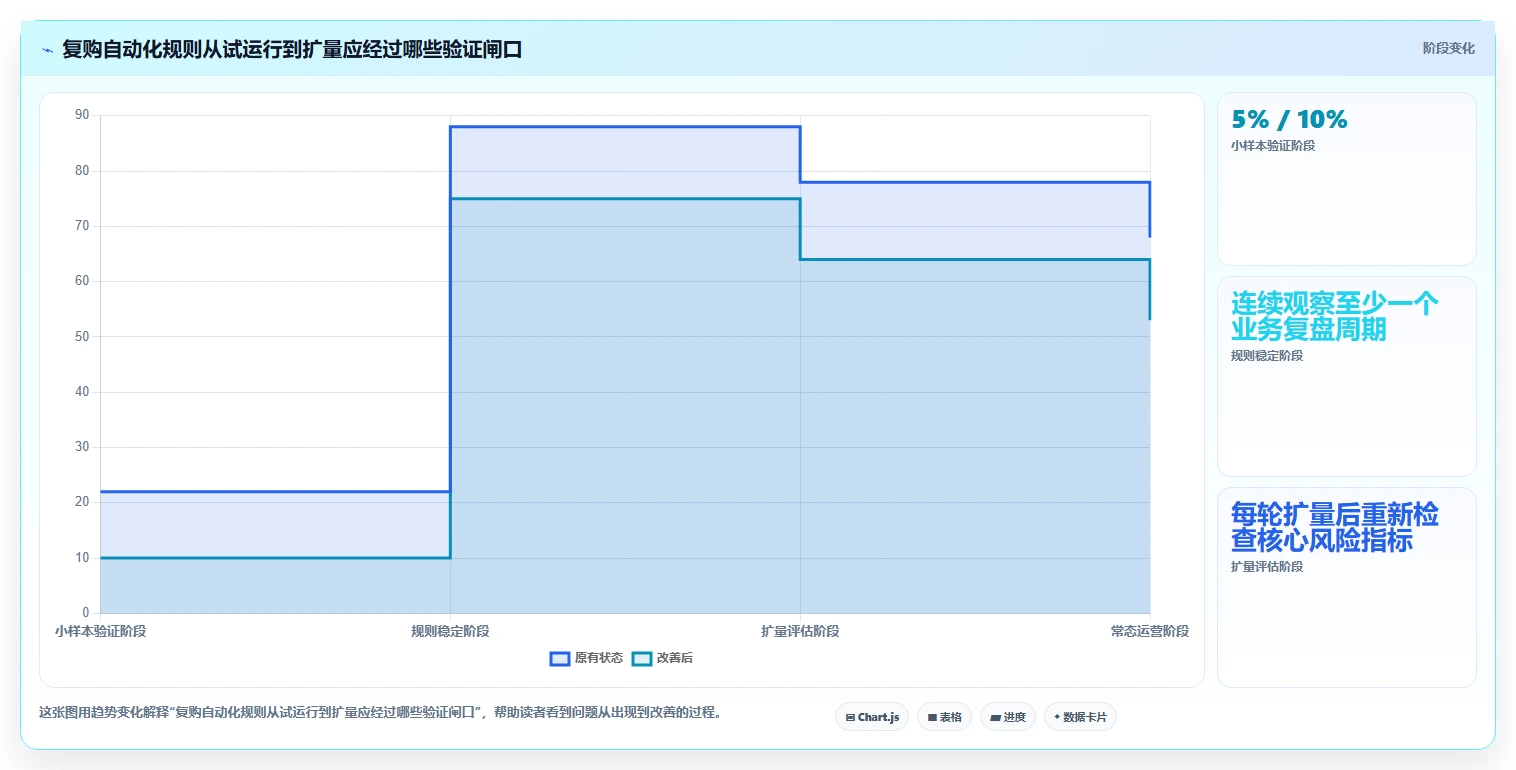Image resolution: width=1516 pixels, height=770 pixels.
Task: Click the 小样本验证阶段 x-axis label
Action: 100,632
